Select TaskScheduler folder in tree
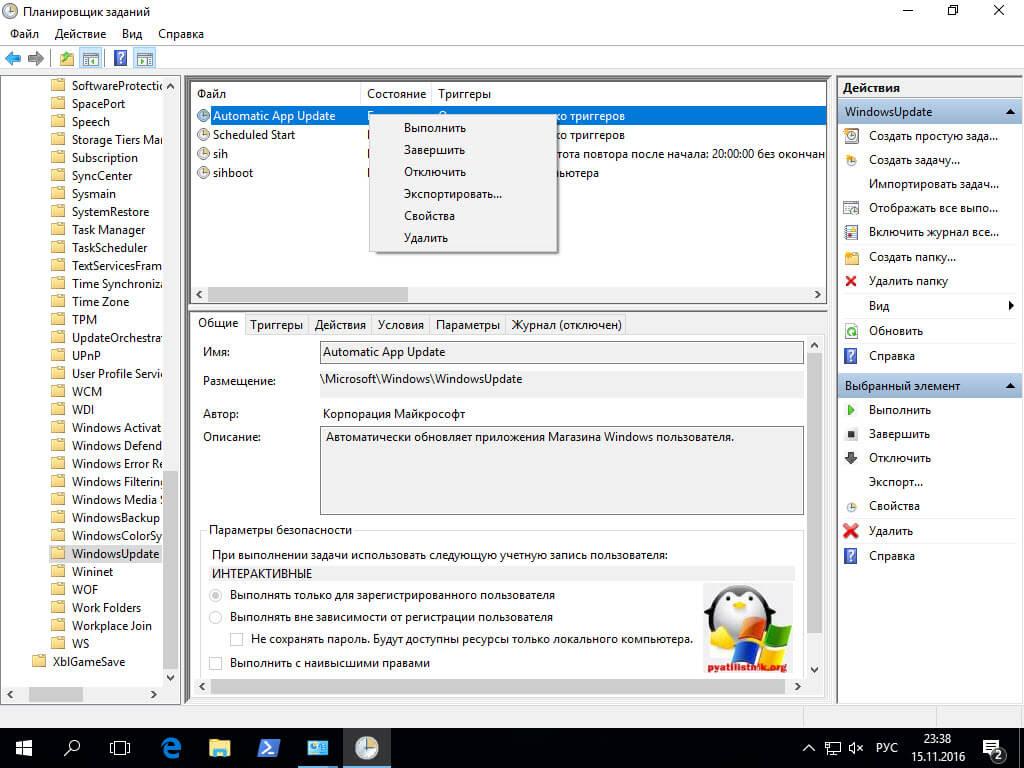This screenshot has width=1024, height=768. point(110,248)
